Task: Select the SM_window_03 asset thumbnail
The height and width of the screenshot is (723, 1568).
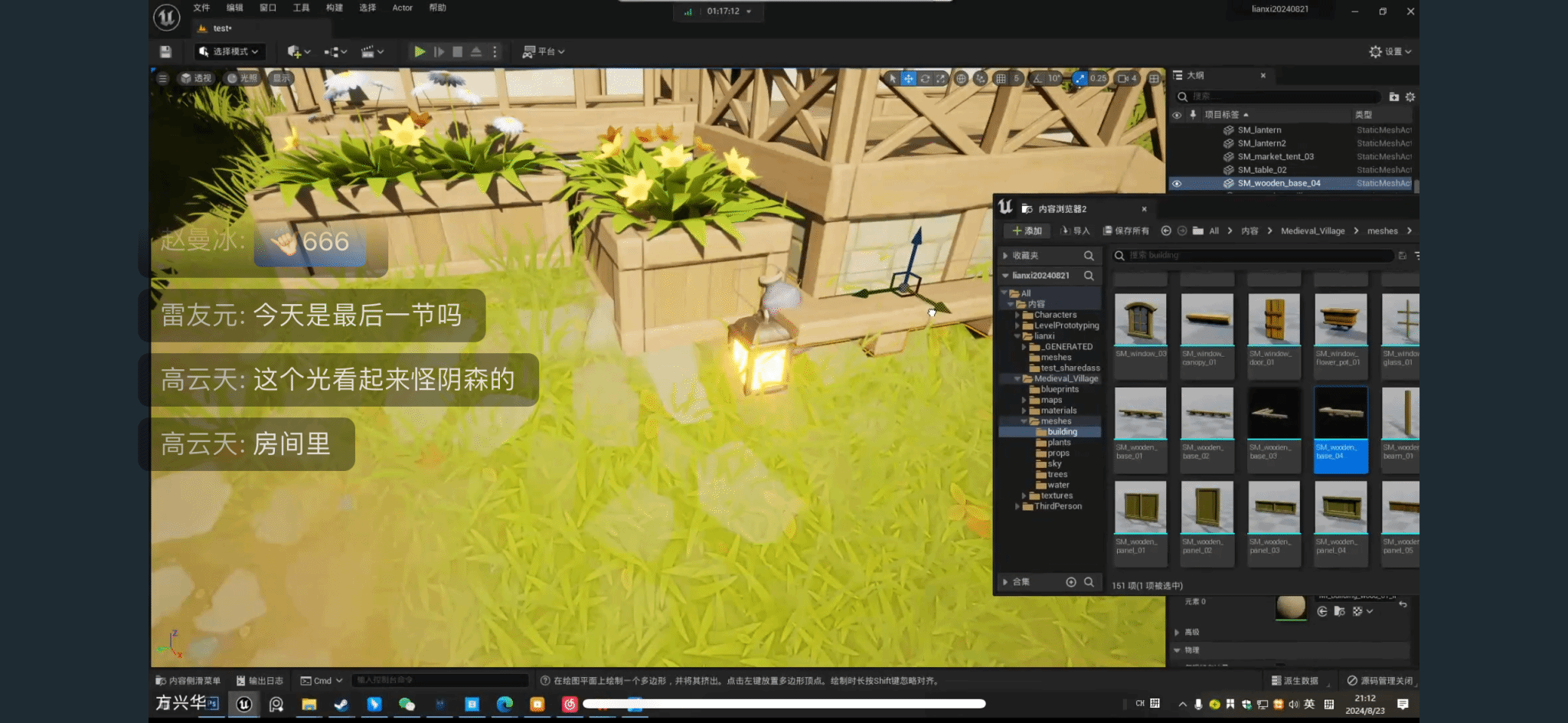Action: click(x=1140, y=320)
